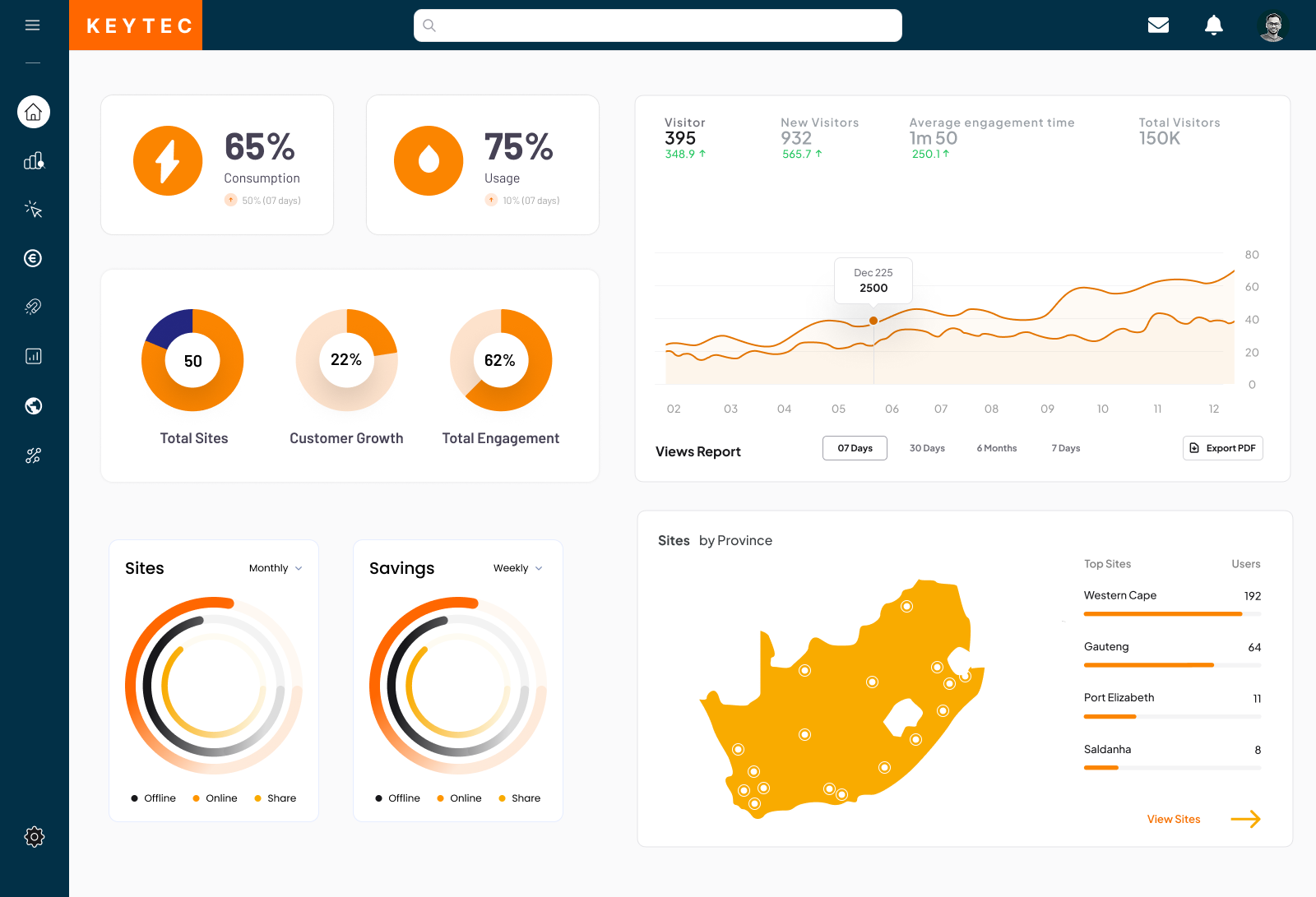Expand the Weekly dropdown in Savings
This screenshot has width=1316, height=897.
(517, 568)
